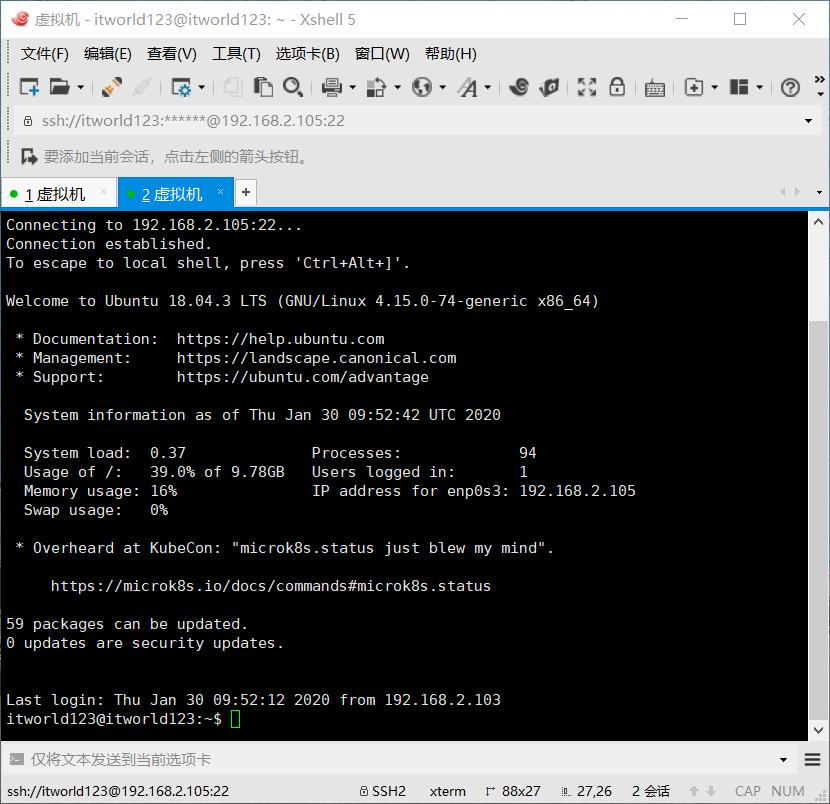The width and height of the screenshot is (830, 804).
Task: Click the hamburger icon beside send-text bar
Action: [x=811, y=759]
